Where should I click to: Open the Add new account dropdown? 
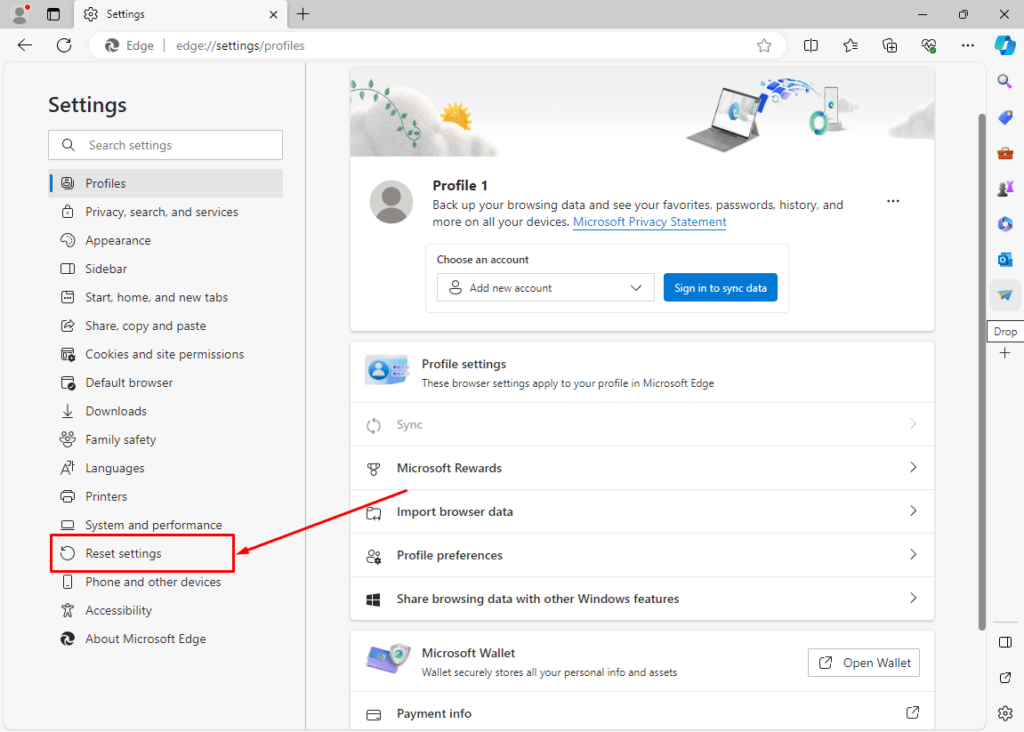click(x=545, y=287)
